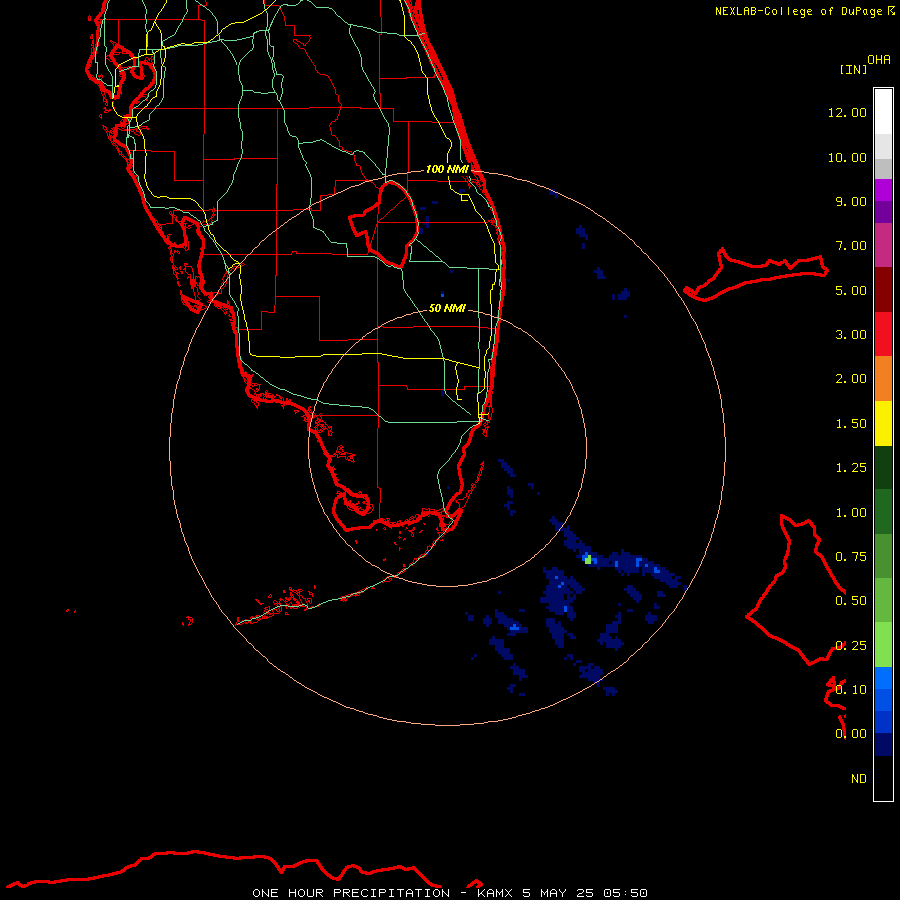Screen dimensions: 900x900
Task: Click the orange swatch in color scale
Action: click(883, 379)
